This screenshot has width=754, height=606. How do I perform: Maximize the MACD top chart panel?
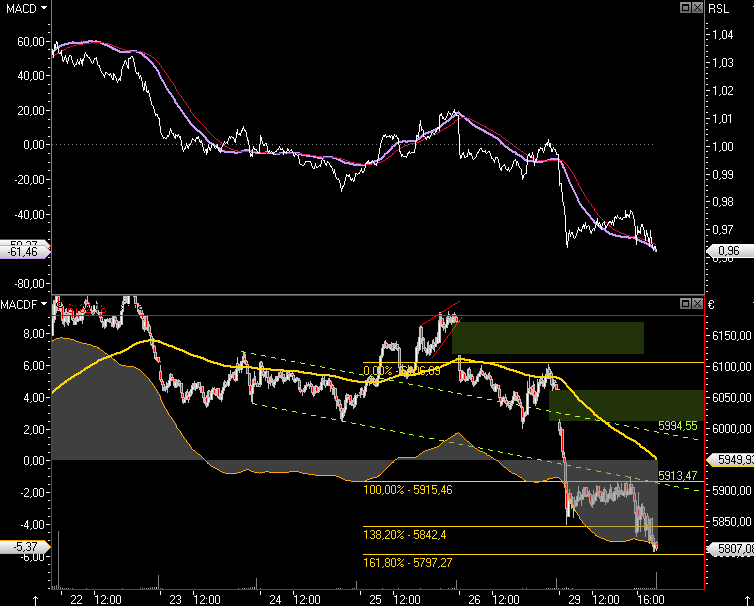(685, 7)
